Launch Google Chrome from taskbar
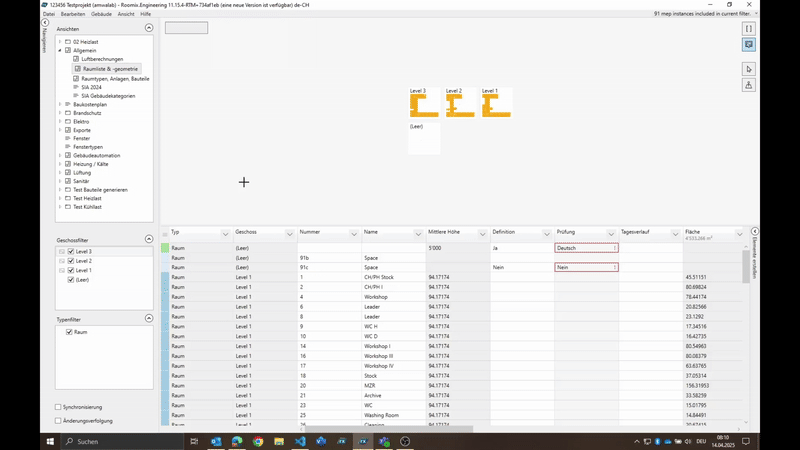The height and width of the screenshot is (450, 800). point(258,441)
